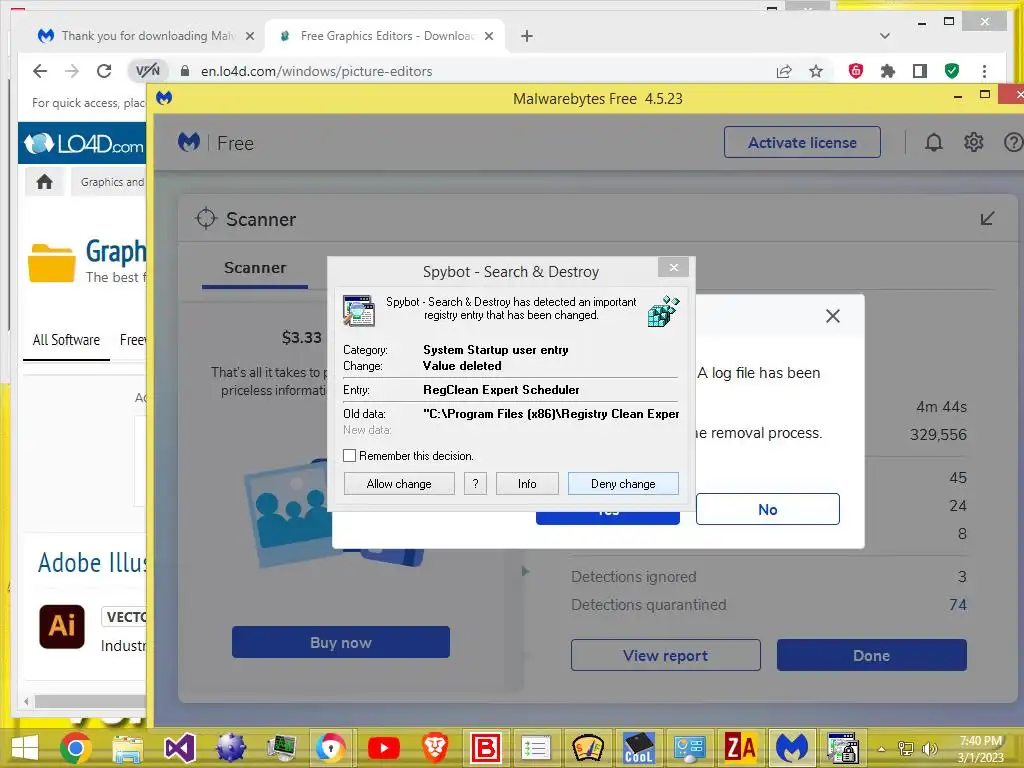The height and width of the screenshot is (768, 1024).
Task: Click Detections quarantined value 74
Action: tap(957, 605)
